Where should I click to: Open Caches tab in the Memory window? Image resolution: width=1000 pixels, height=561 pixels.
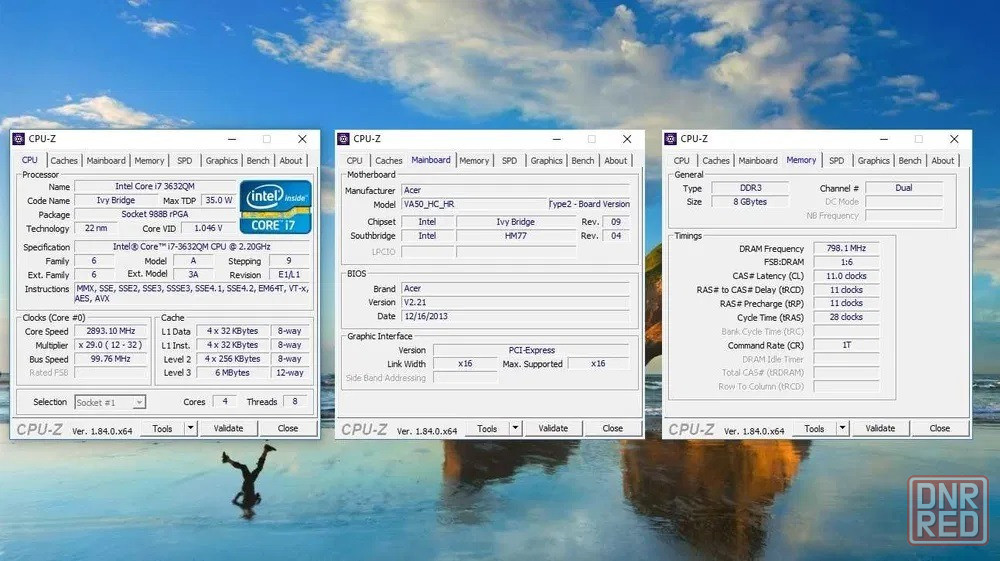tap(716, 161)
